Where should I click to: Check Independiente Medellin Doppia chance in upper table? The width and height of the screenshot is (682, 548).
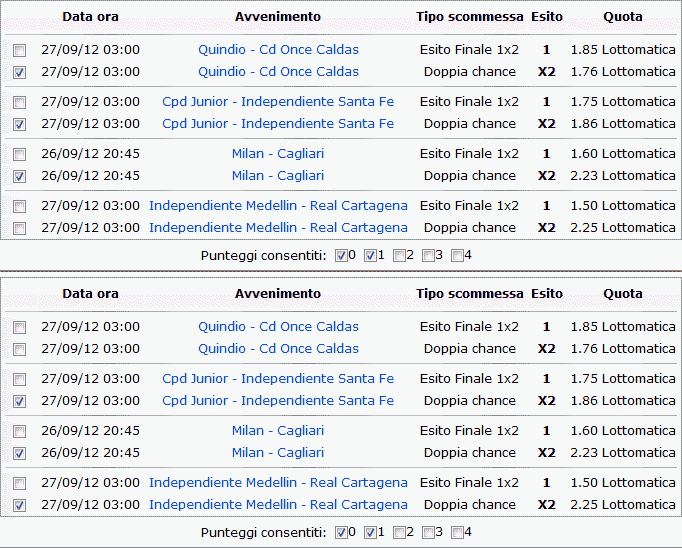click(x=20, y=228)
